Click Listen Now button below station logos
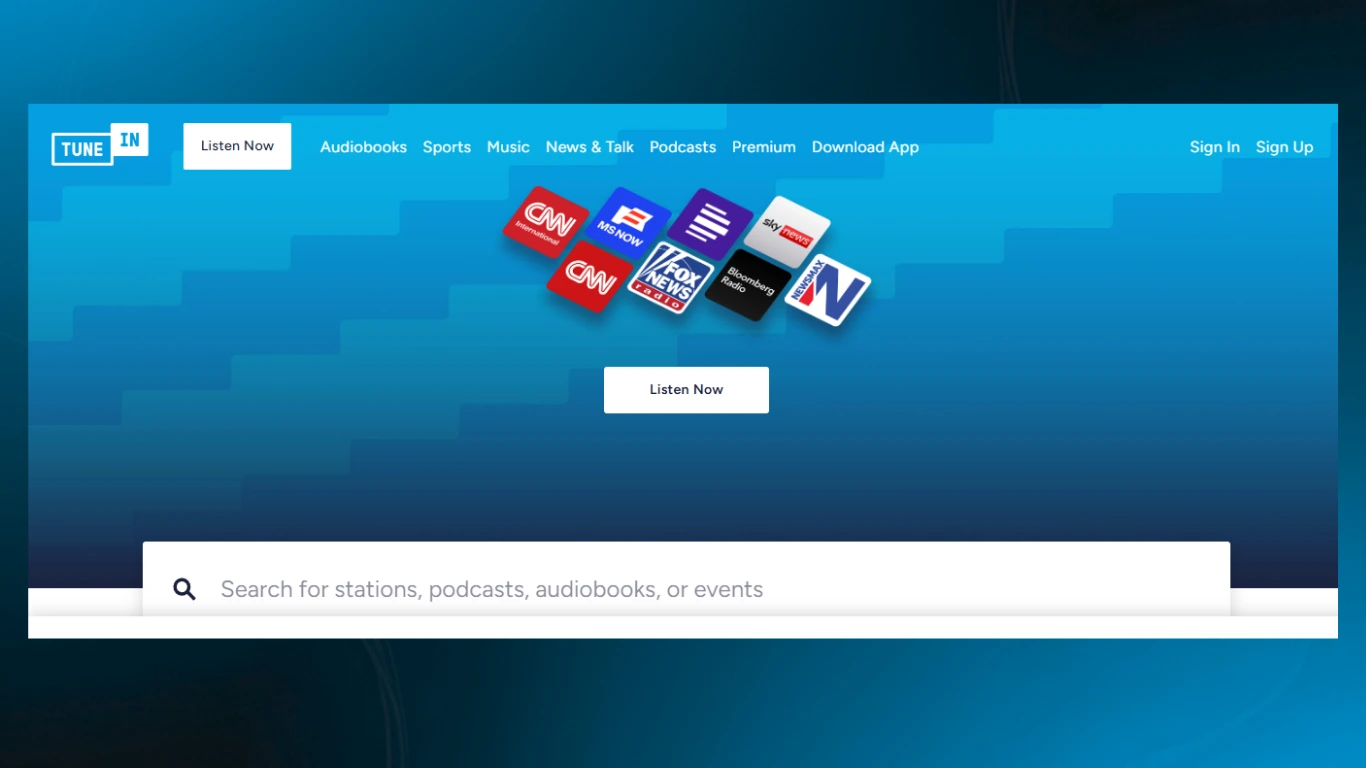Viewport: 1366px width, 768px height. coord(686,390)
